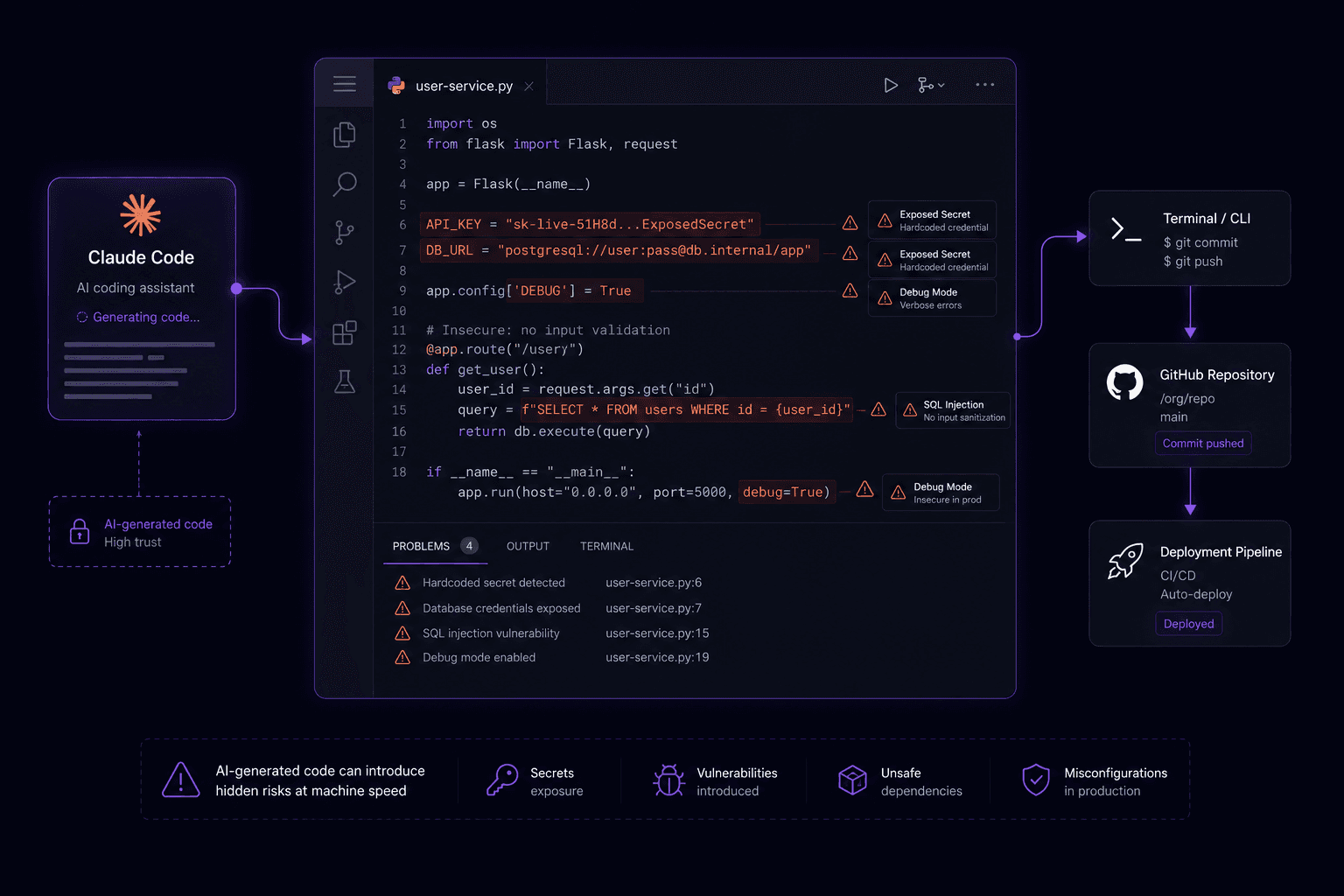This screenshot has width=1344, height=896.
Task: Select 'SQL injection vulnerability' problem row
Action: tap(553, 633)
